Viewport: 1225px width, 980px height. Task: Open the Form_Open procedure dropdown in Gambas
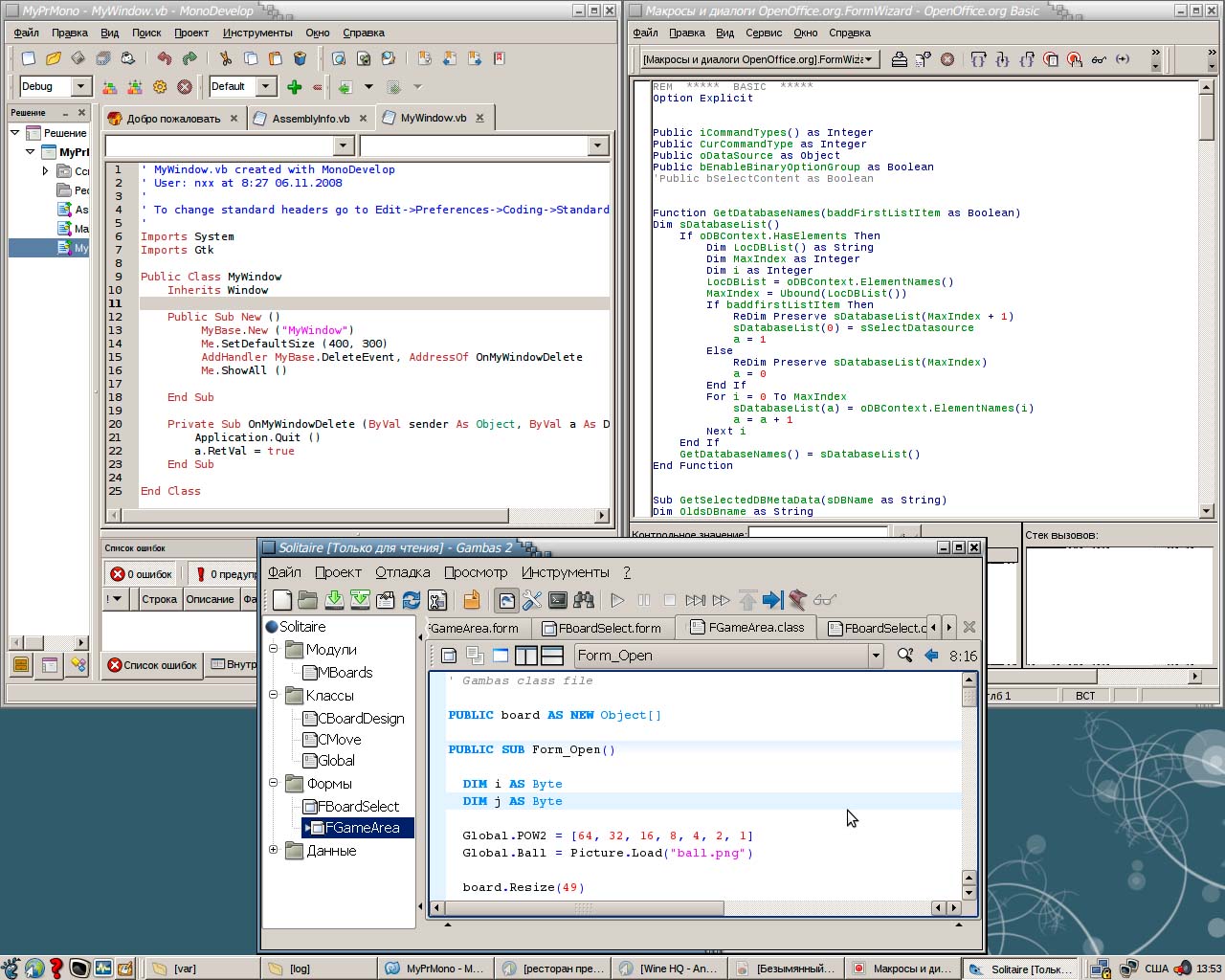pos(874,656)
